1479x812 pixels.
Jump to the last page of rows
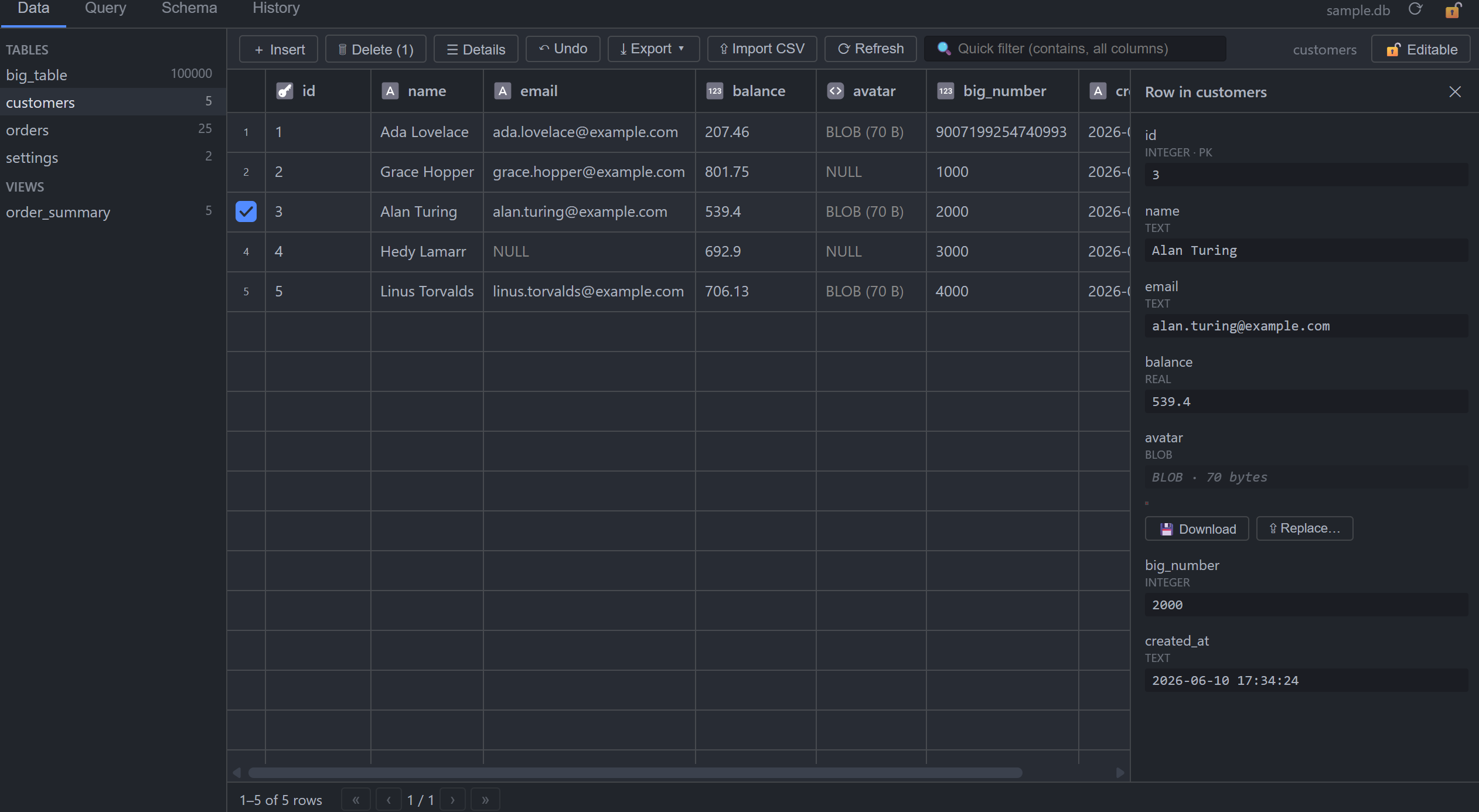pyautogui.click(x=485, y=800)
